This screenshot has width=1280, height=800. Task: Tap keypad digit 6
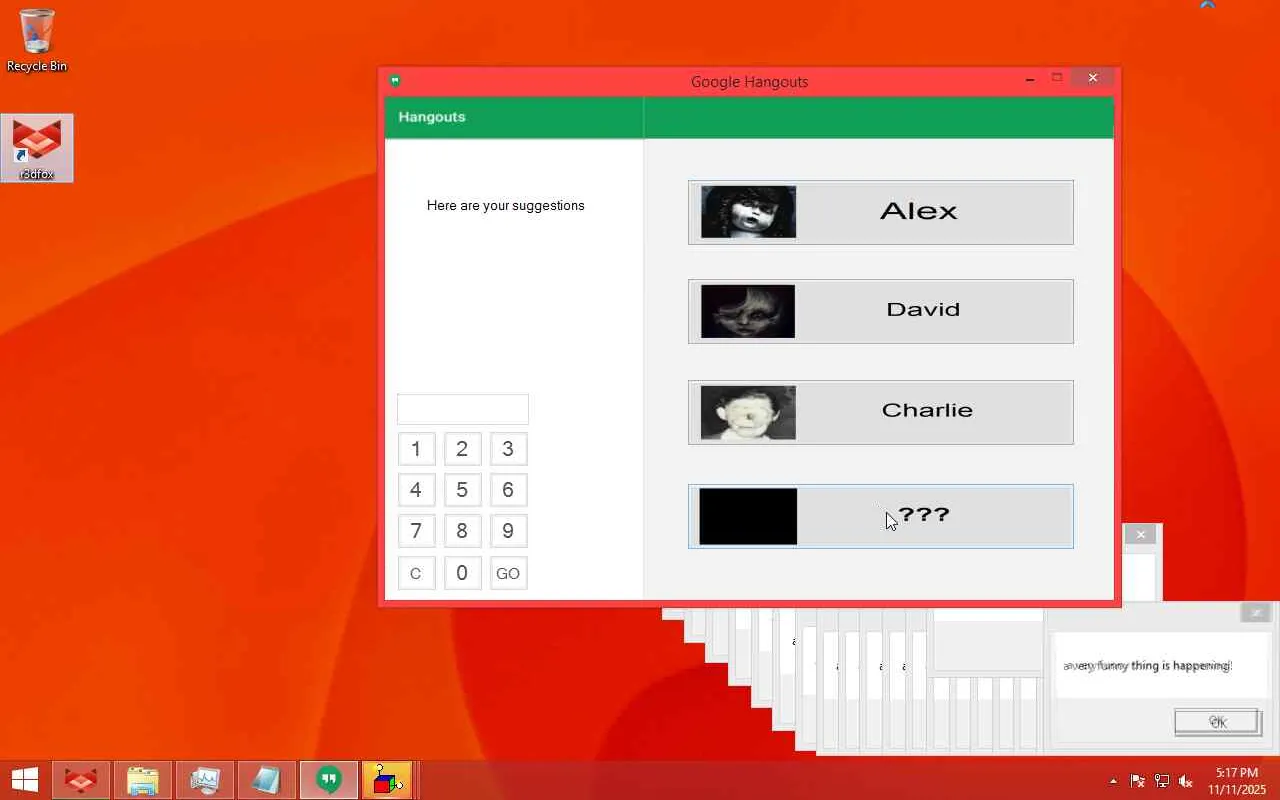pyautogui.click(x=508, y=490)
